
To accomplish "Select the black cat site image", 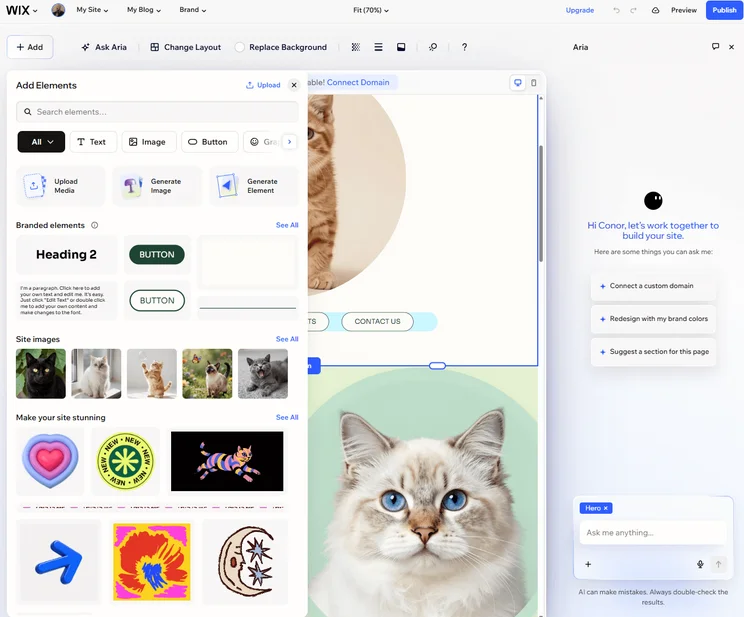I will (x=41, y=374).
